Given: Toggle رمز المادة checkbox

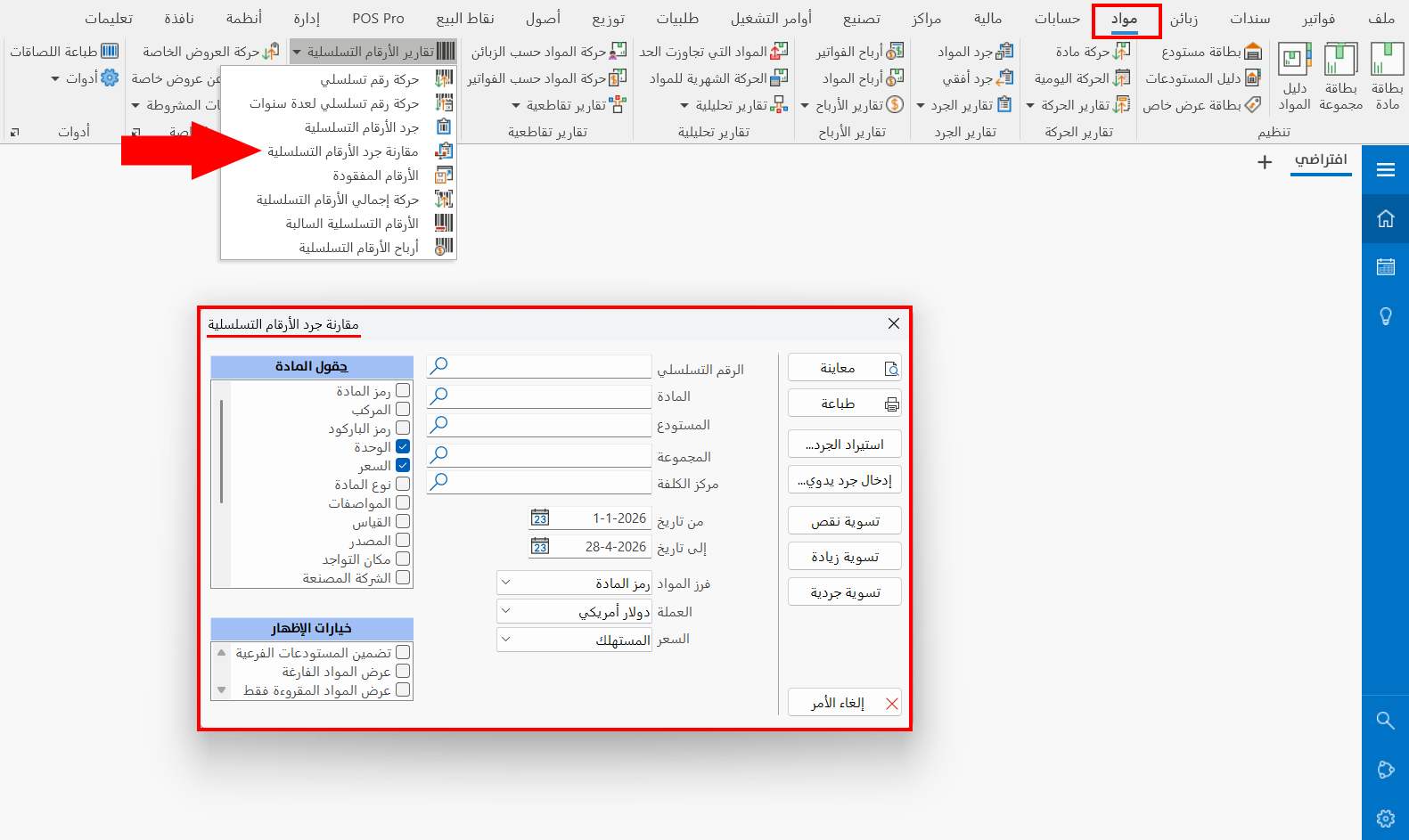Looking at the screenshot, I should (403, 390).
